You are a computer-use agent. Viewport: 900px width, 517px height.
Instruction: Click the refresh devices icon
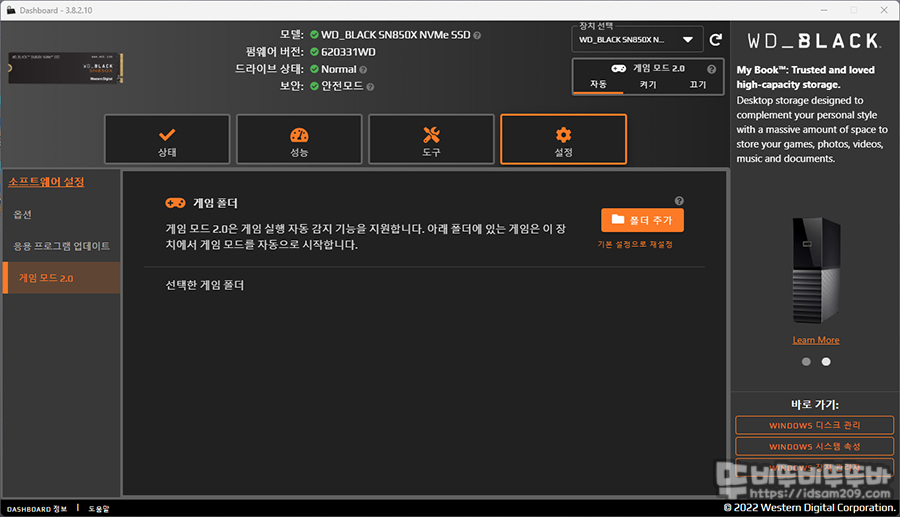(716, 40)
